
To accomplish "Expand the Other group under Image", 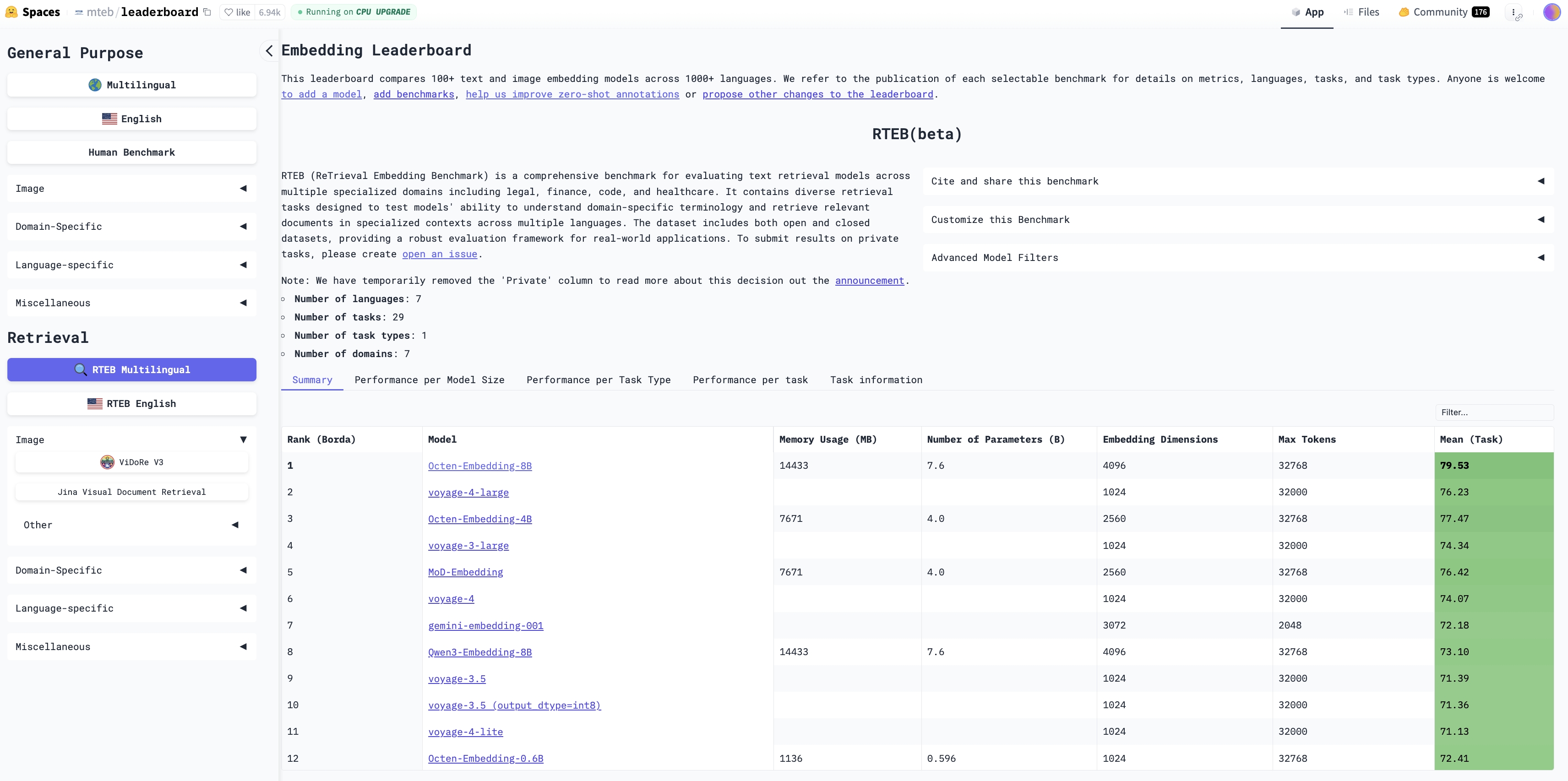I will point(131,525).
